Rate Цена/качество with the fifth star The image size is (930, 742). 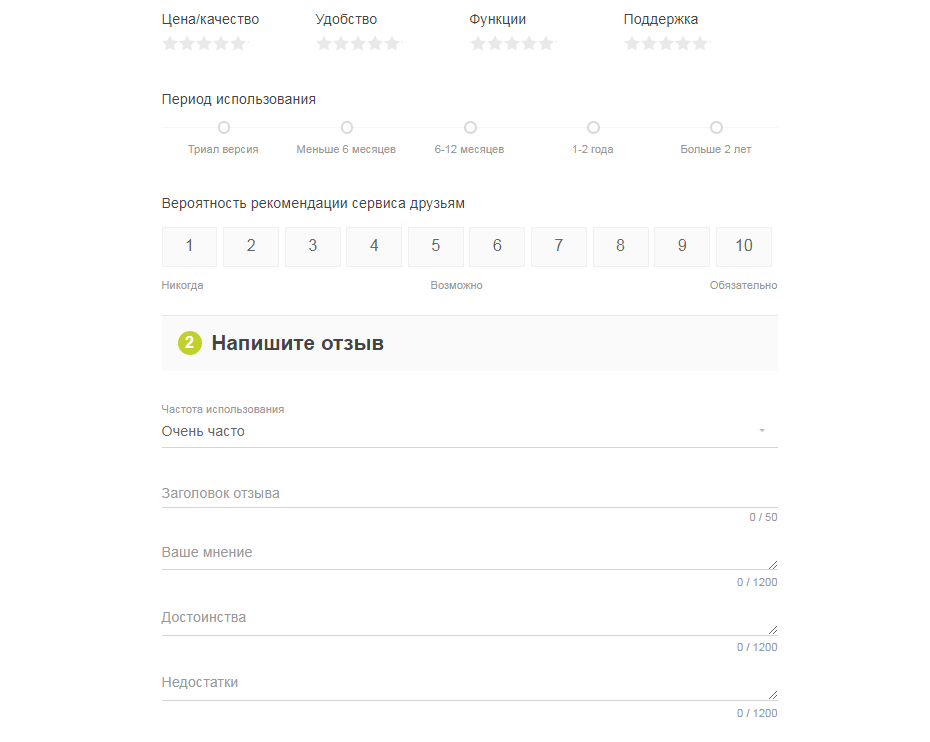(x=238, y=43)
